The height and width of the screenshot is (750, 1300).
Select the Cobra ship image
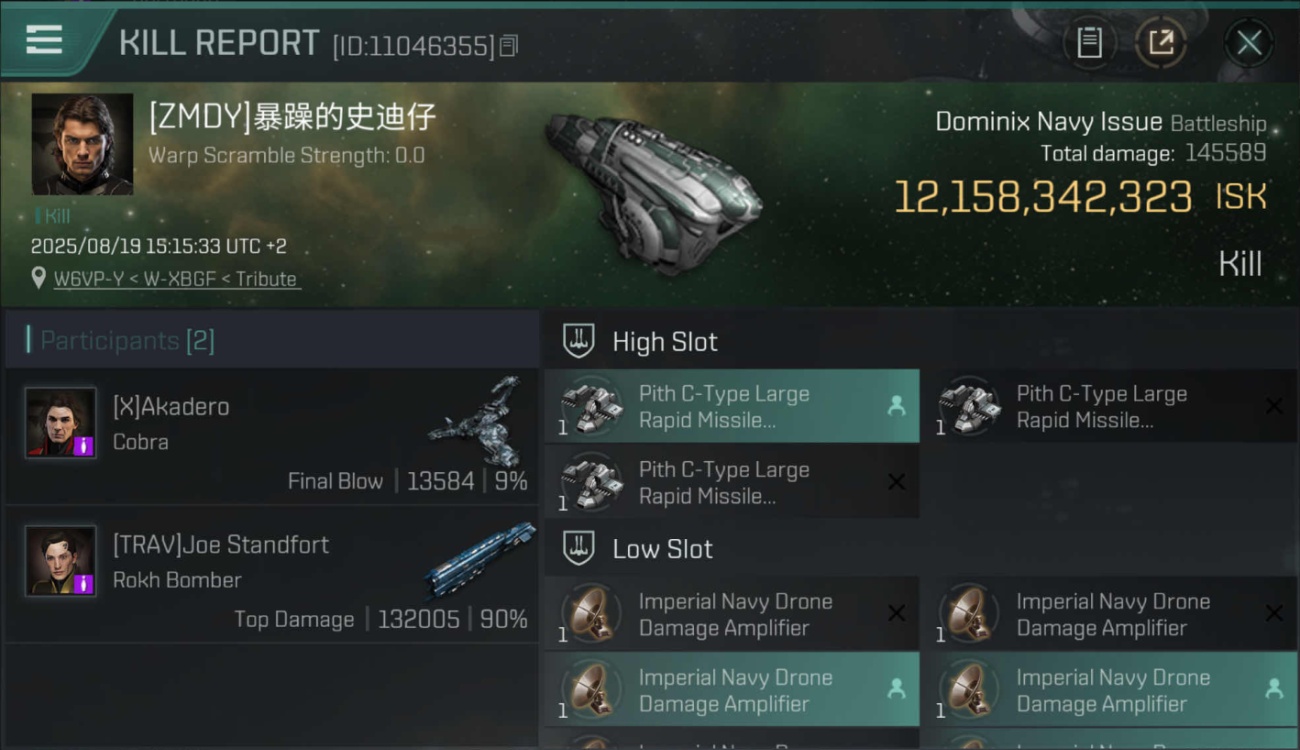tap(478, 420)
